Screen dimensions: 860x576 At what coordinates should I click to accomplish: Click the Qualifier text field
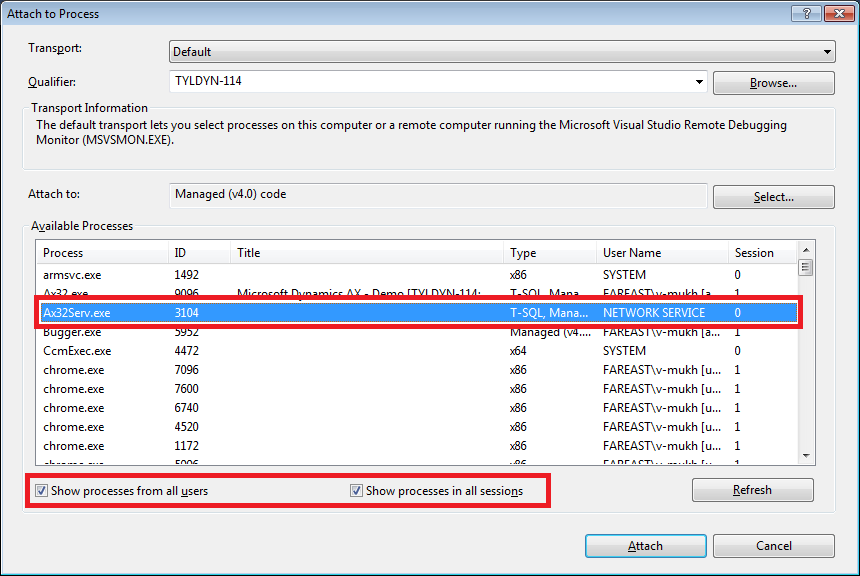coord(430,83)
